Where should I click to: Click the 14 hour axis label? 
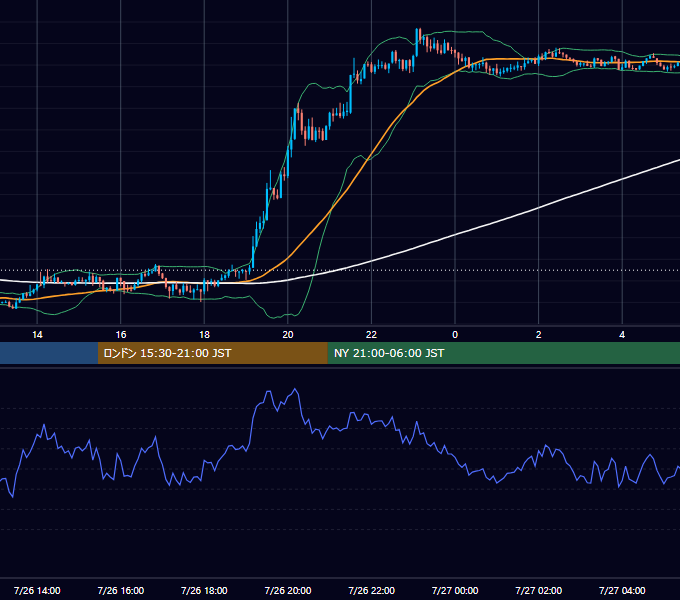click(x=37, y=335)
